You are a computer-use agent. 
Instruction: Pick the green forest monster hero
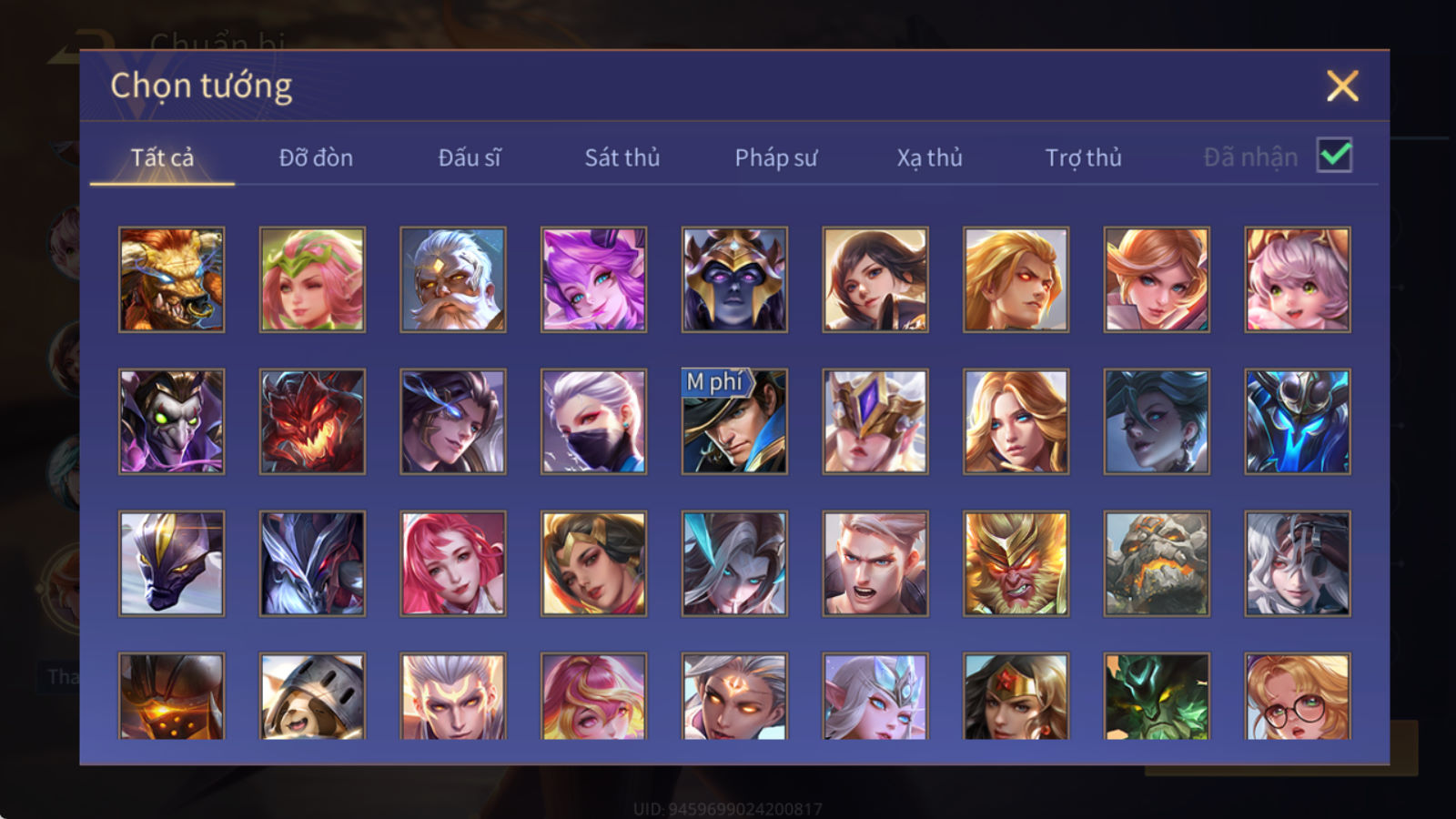click(x=1157, y=696)
